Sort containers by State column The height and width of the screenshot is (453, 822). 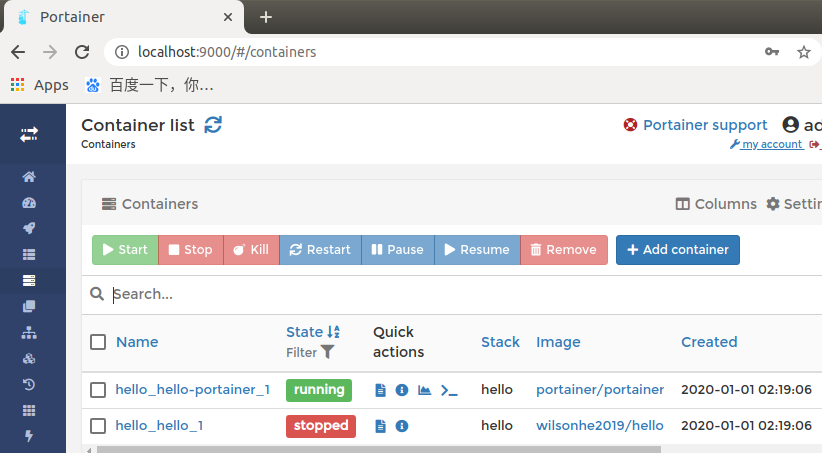[313, 332]
